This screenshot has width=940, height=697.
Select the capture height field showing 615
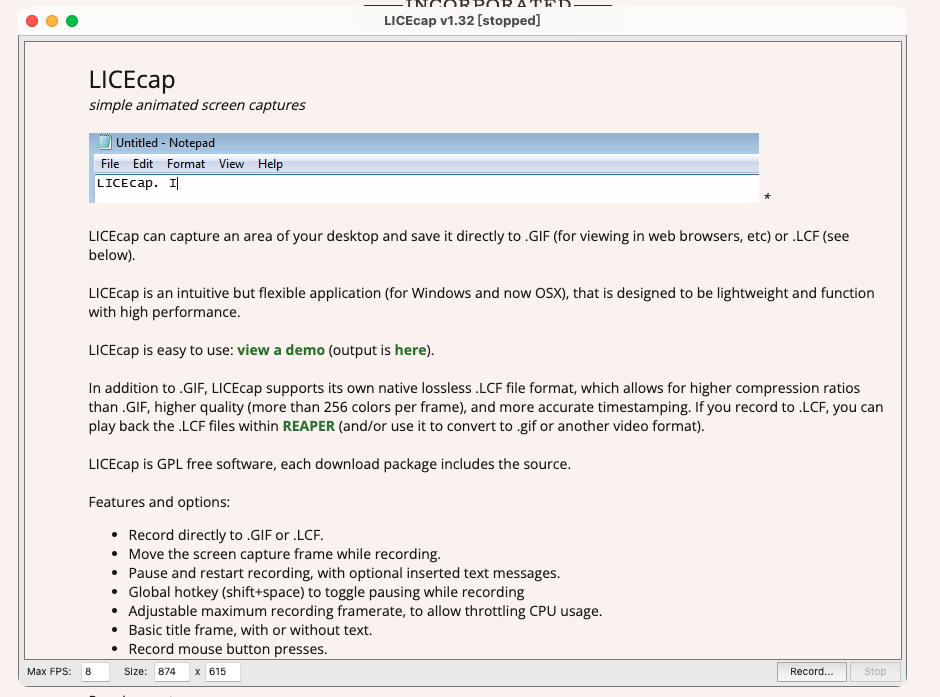pos(222,671)
